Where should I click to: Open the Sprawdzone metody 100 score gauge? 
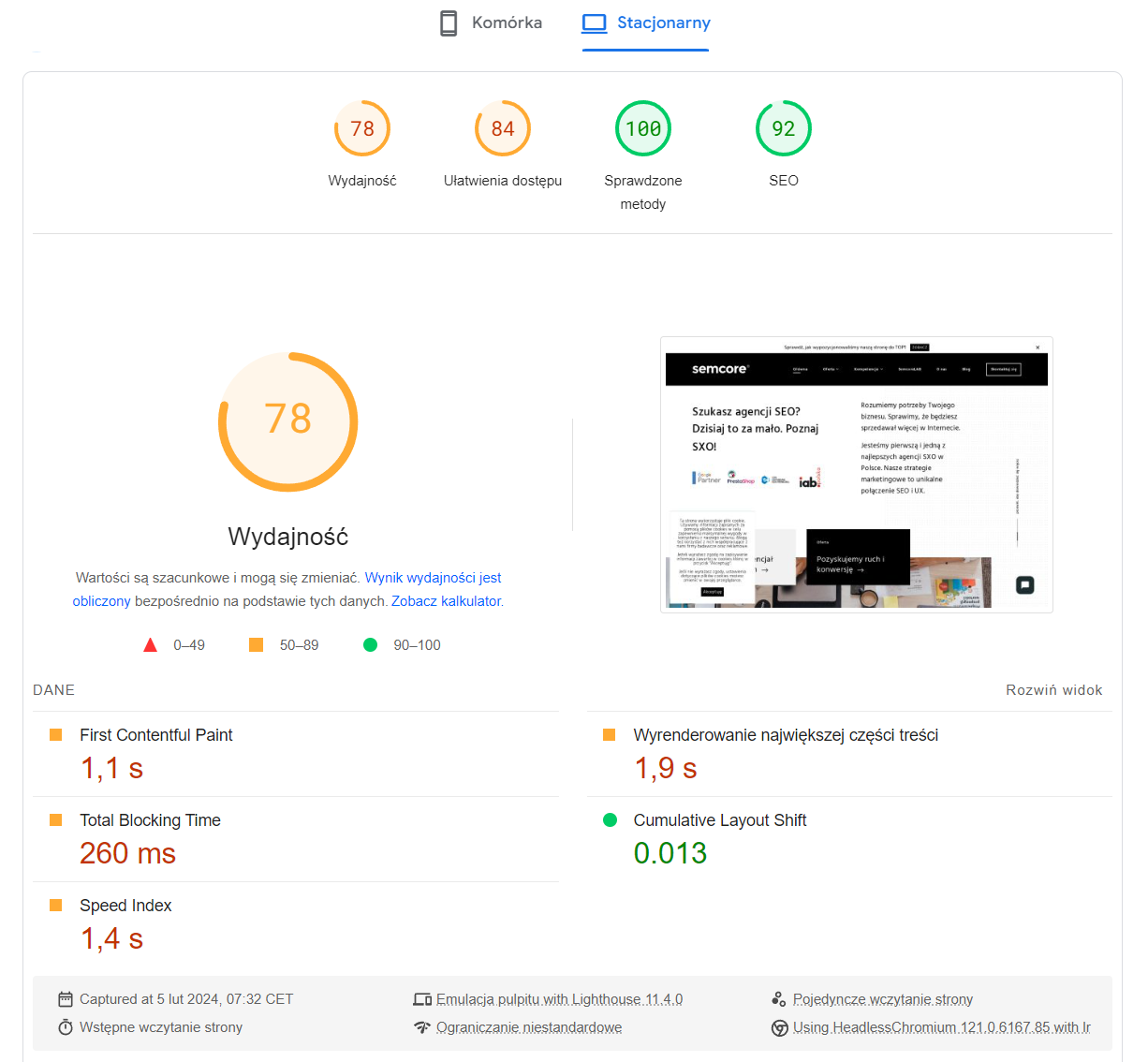643,155
